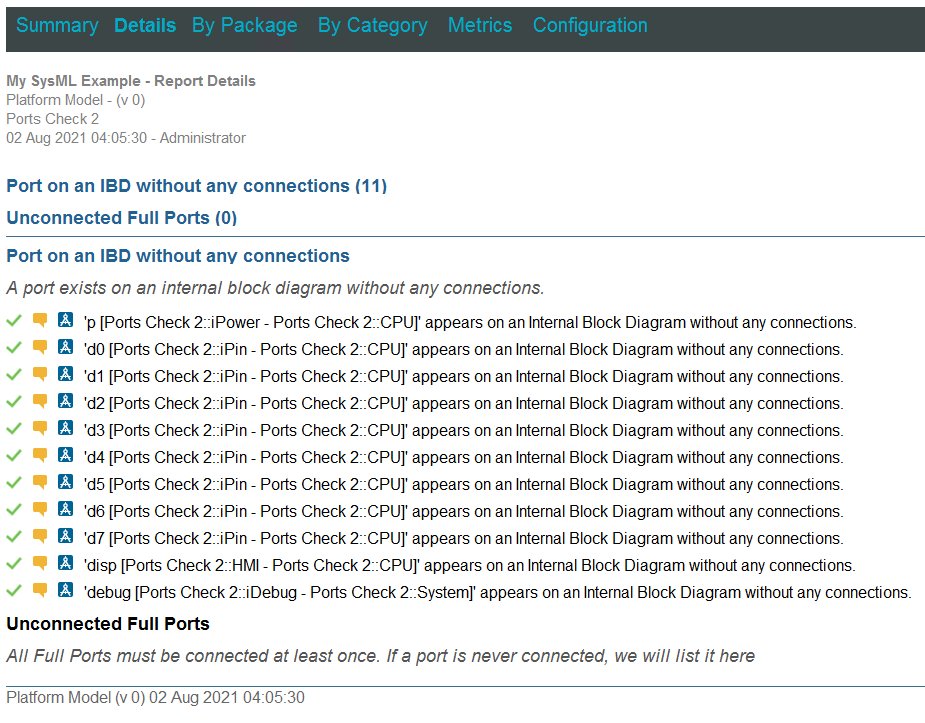Click the comment bubble beside the 'disp' port
The image size is (925, 723).
(38, 564)
